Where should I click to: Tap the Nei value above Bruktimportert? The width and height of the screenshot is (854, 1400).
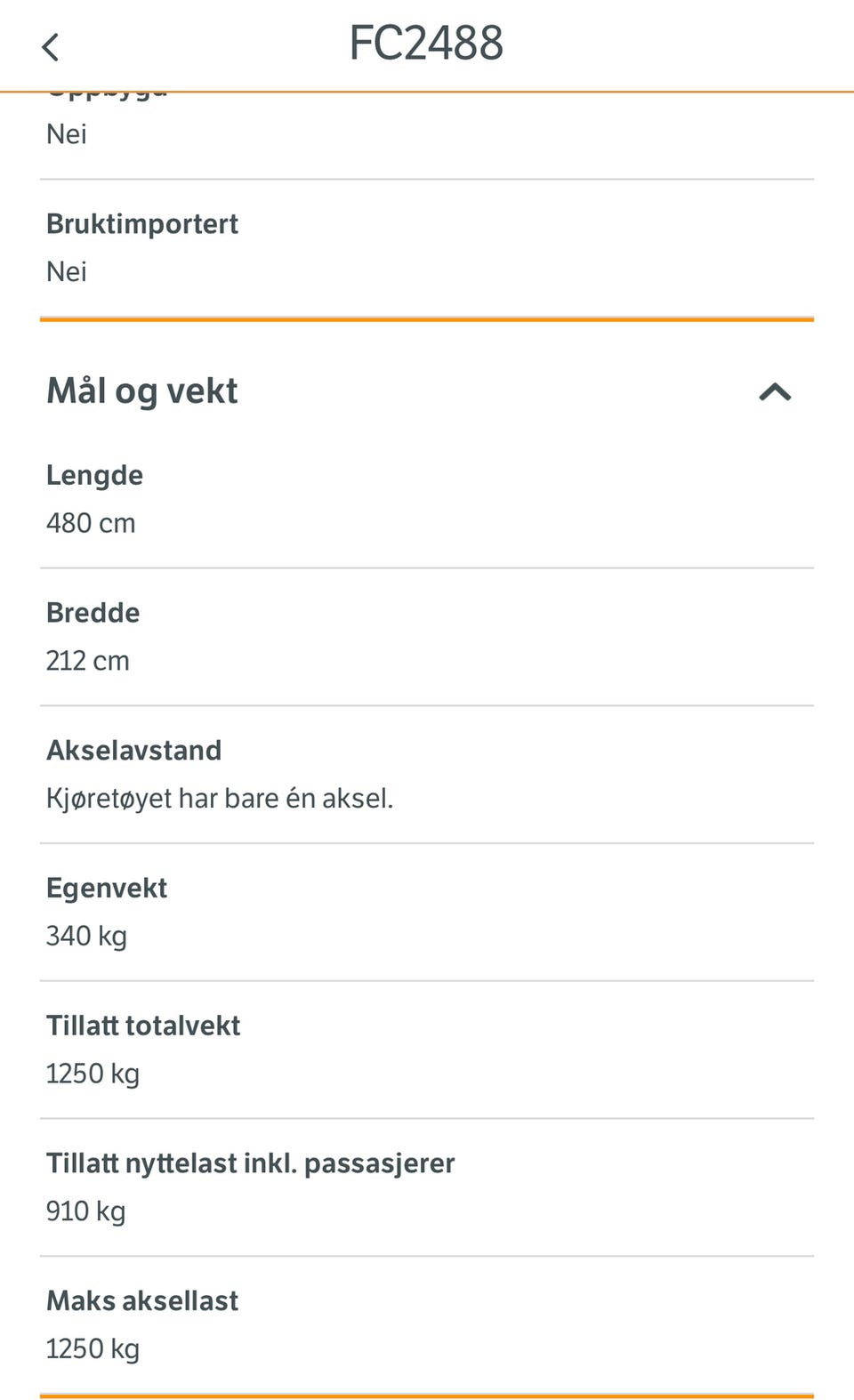click(67, 134)
